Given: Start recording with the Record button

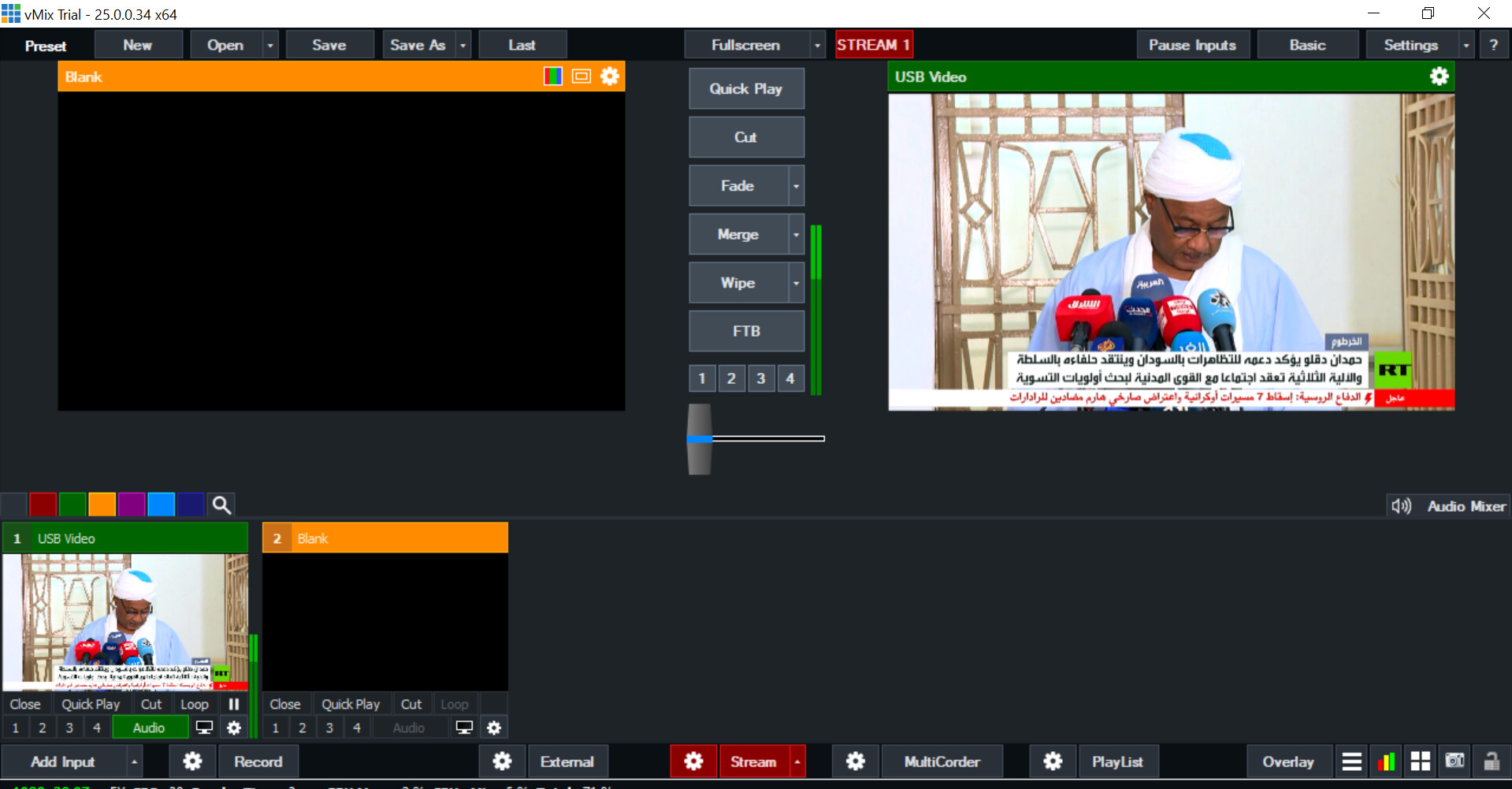Looking at the screenshot, I should click(258, 761).
